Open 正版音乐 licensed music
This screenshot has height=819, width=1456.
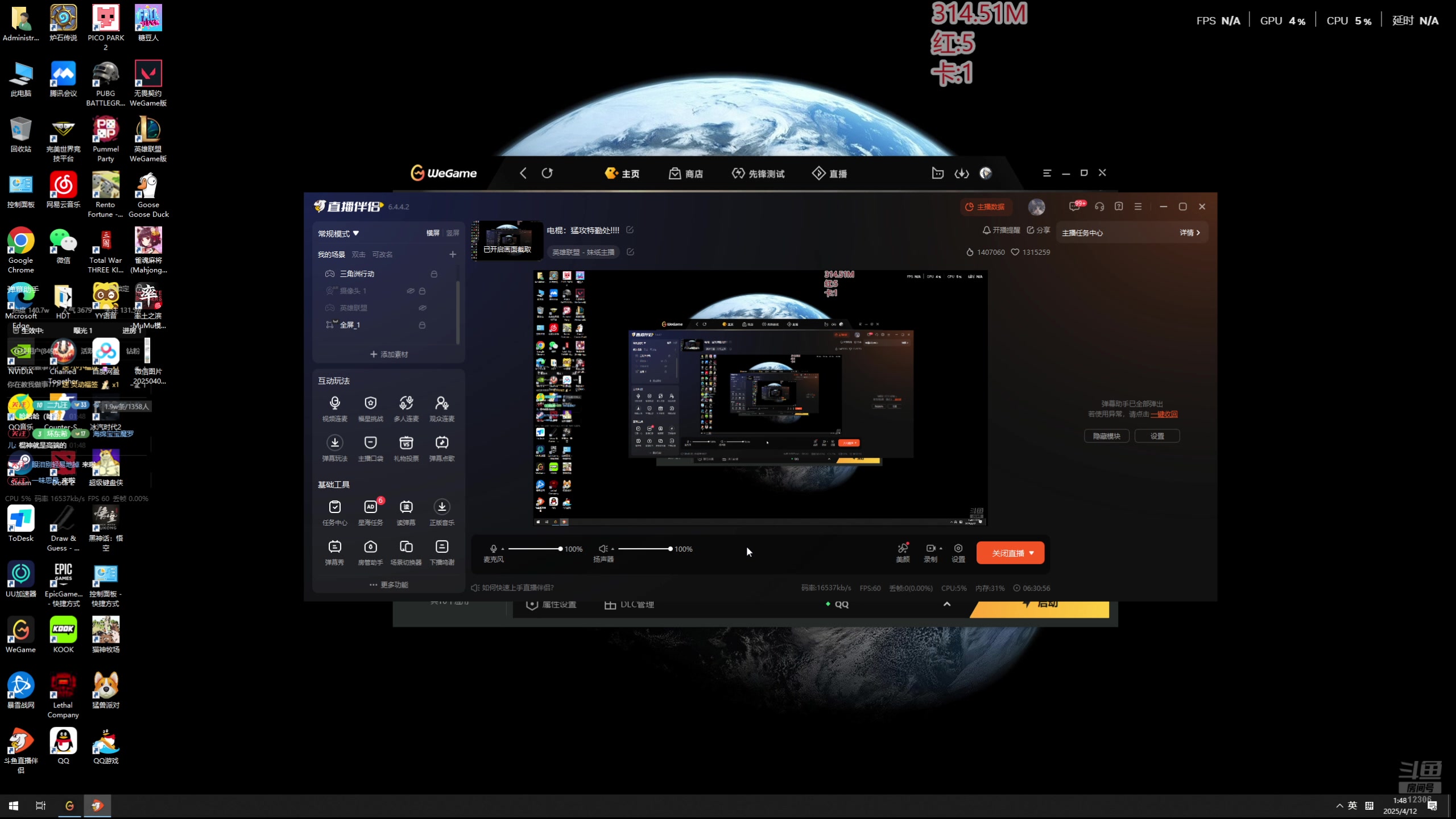click(x=442, y=512)
